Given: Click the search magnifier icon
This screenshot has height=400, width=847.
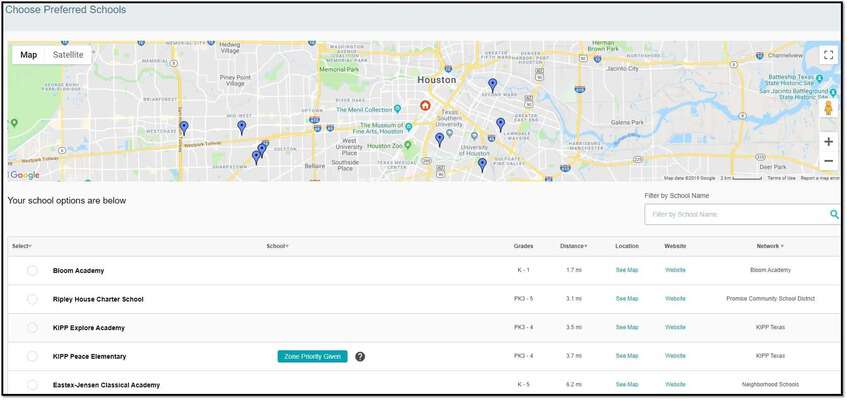Looking at the screenshot, I should [x=834, y=215].
